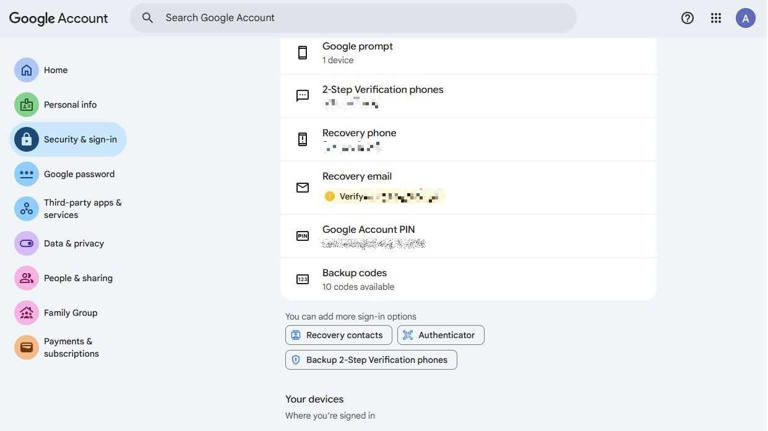
Task: Open 2-Step Verification phones row
Action: point(468,96)
